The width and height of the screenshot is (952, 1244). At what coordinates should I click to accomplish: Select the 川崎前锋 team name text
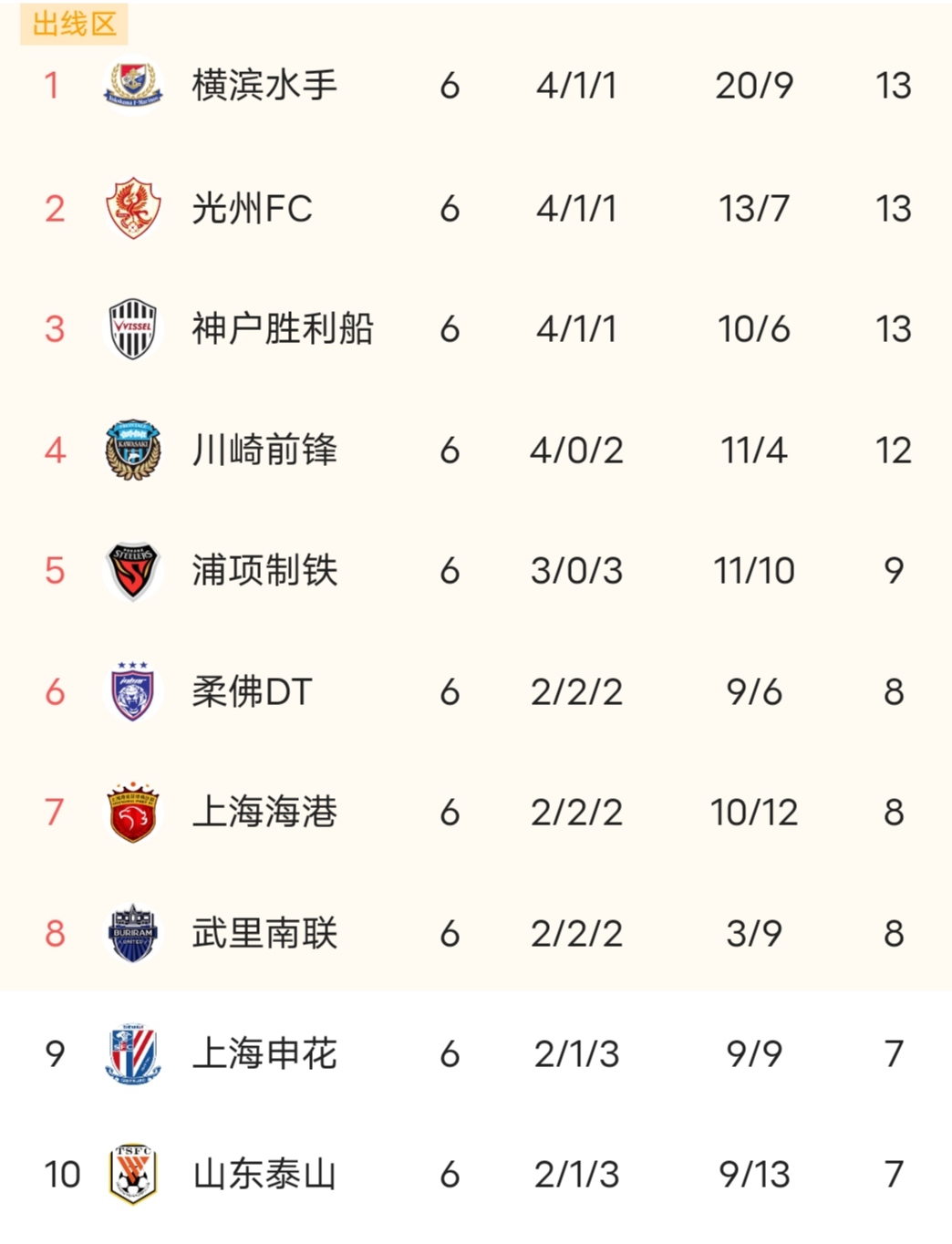click(x=264, y=451)
